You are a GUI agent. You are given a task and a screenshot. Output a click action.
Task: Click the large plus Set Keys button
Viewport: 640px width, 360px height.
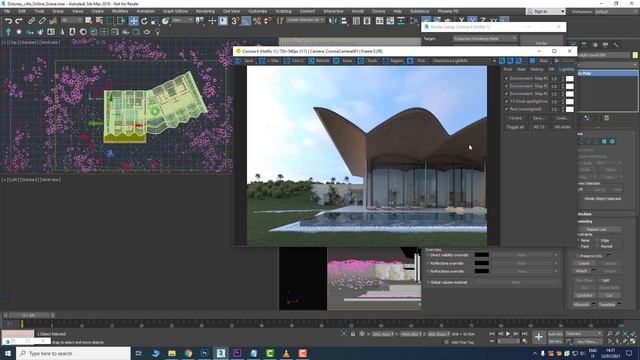coord(539,337)
